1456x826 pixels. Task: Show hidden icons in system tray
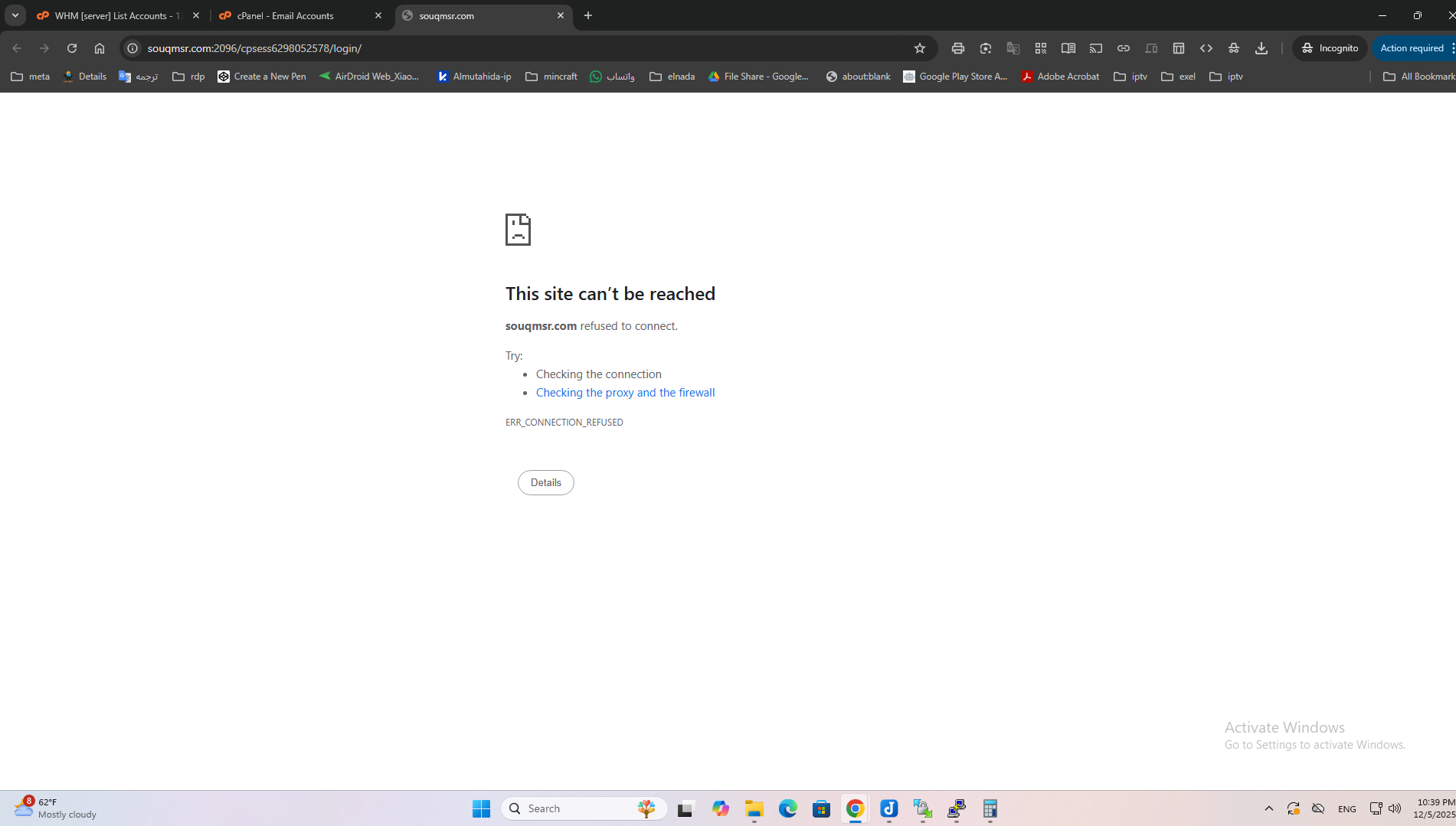pos(1269,808)
